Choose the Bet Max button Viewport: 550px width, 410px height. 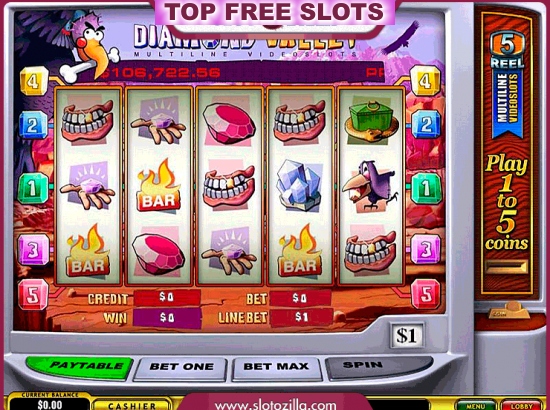click(x=276, y=368)
